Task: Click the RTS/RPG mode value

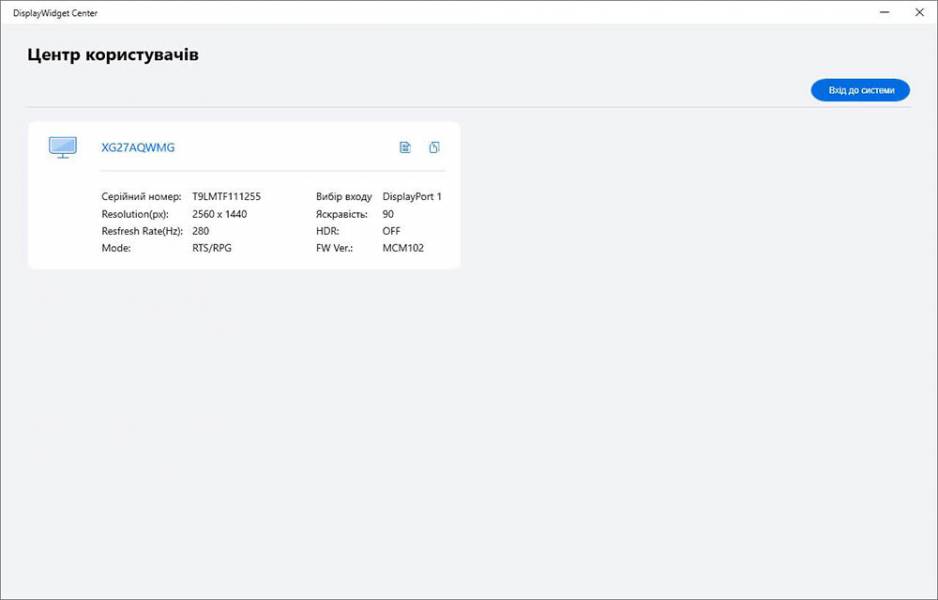Action: coord(211,248)
